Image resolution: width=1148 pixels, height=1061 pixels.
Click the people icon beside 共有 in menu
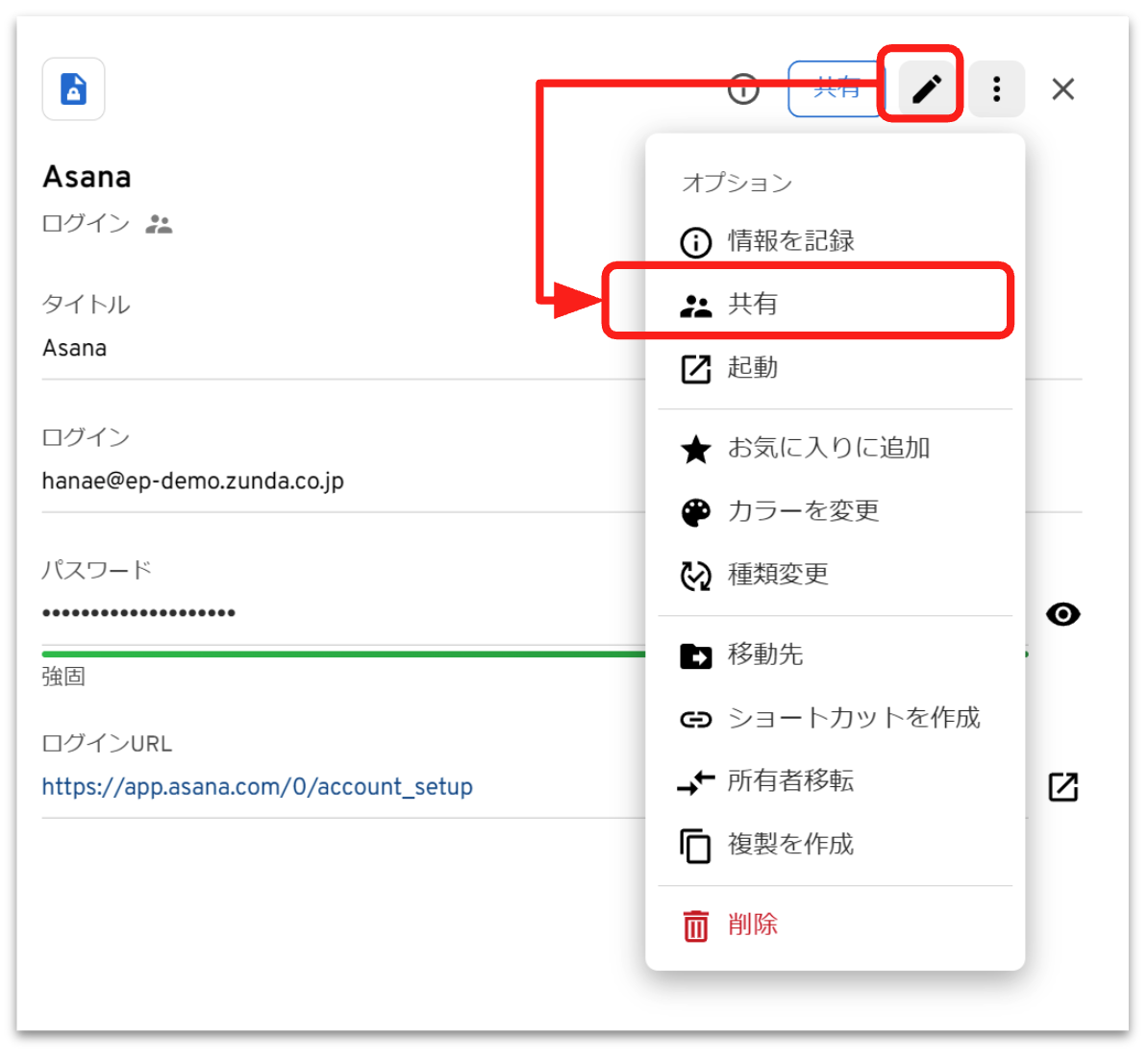pyautogui.click(x=695, y=306)
